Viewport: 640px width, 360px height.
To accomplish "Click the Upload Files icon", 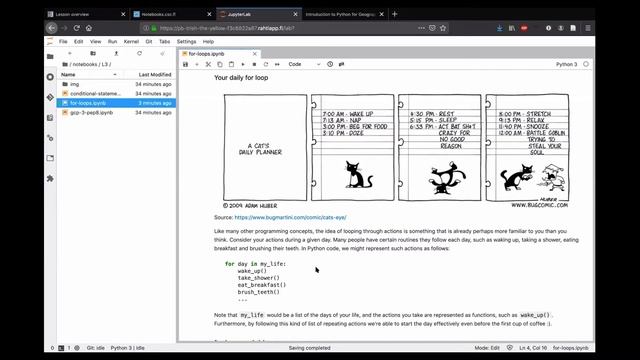I will tap(116, 53).
